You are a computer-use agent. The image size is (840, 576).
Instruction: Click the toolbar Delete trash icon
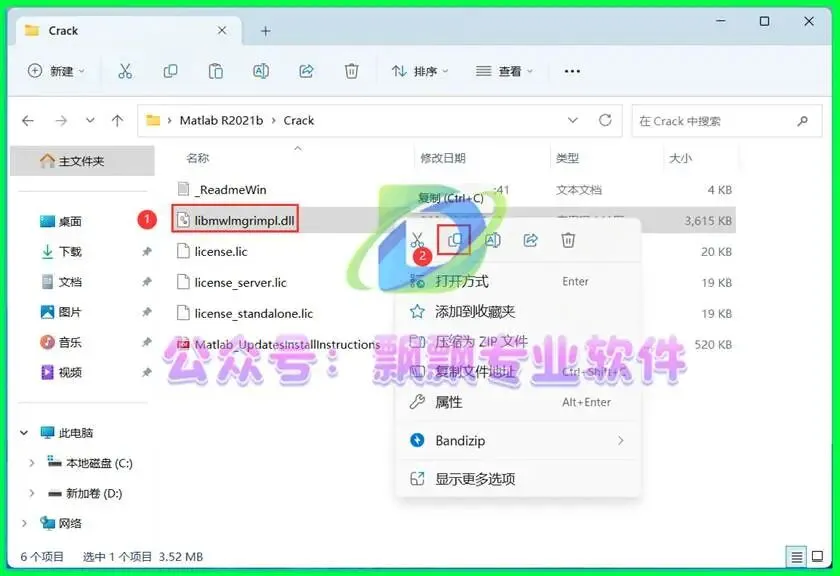[351, 71]
